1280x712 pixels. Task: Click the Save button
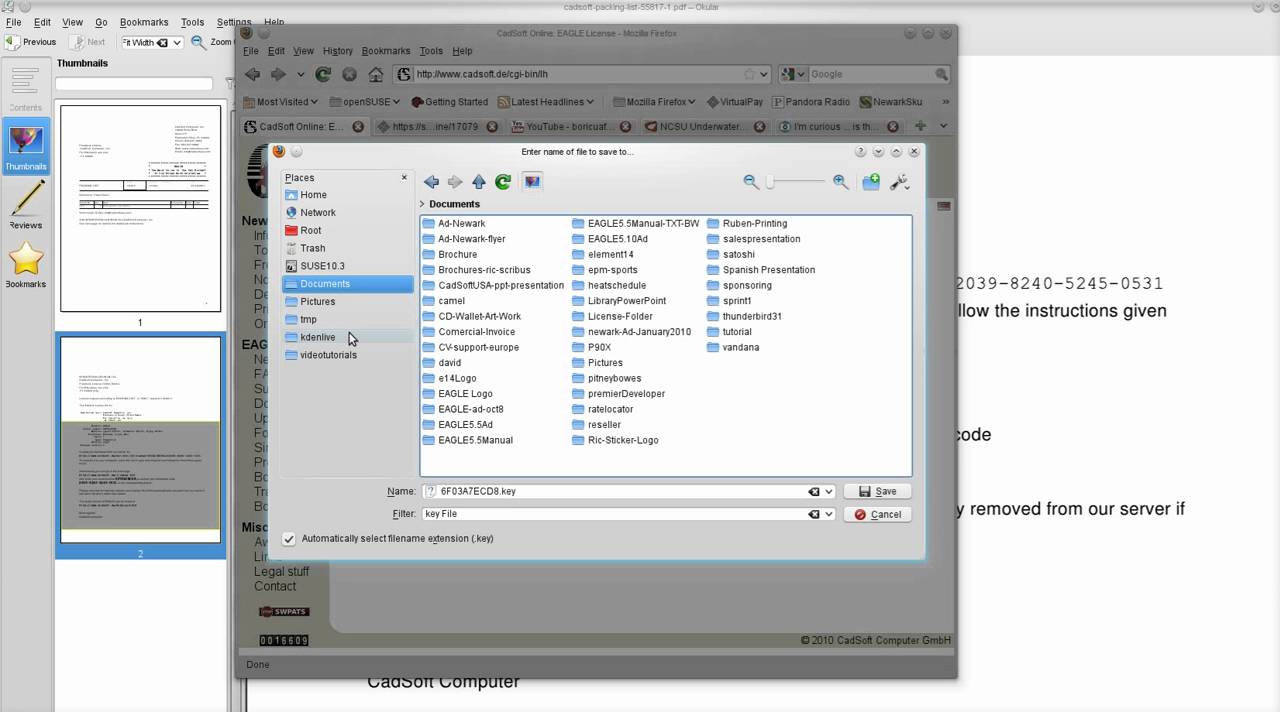(877, 492)
